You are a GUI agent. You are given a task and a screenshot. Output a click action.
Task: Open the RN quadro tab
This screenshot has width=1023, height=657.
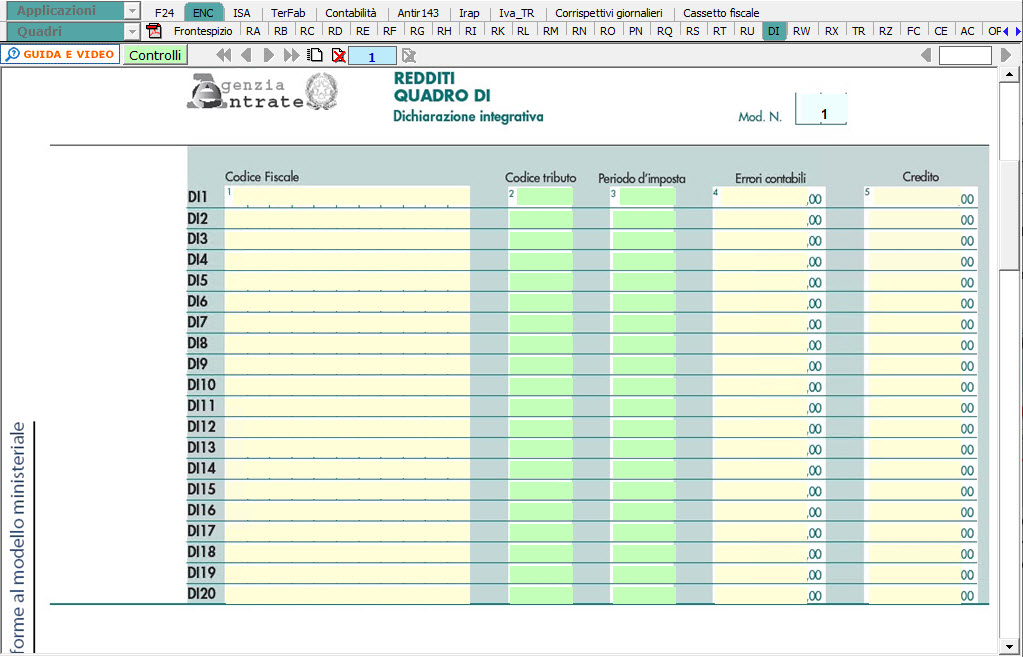click(x=579, y=31)
